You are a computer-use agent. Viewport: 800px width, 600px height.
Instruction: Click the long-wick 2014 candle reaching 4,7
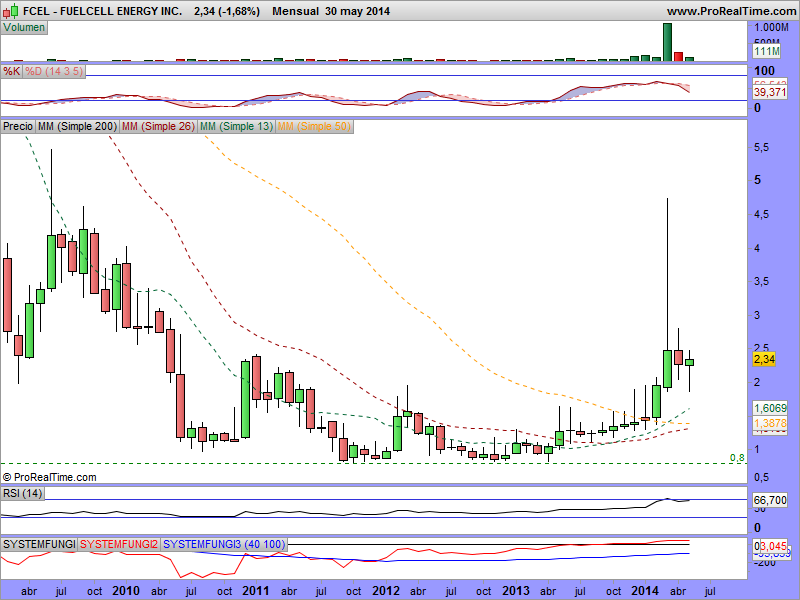(x=667, y=368)
